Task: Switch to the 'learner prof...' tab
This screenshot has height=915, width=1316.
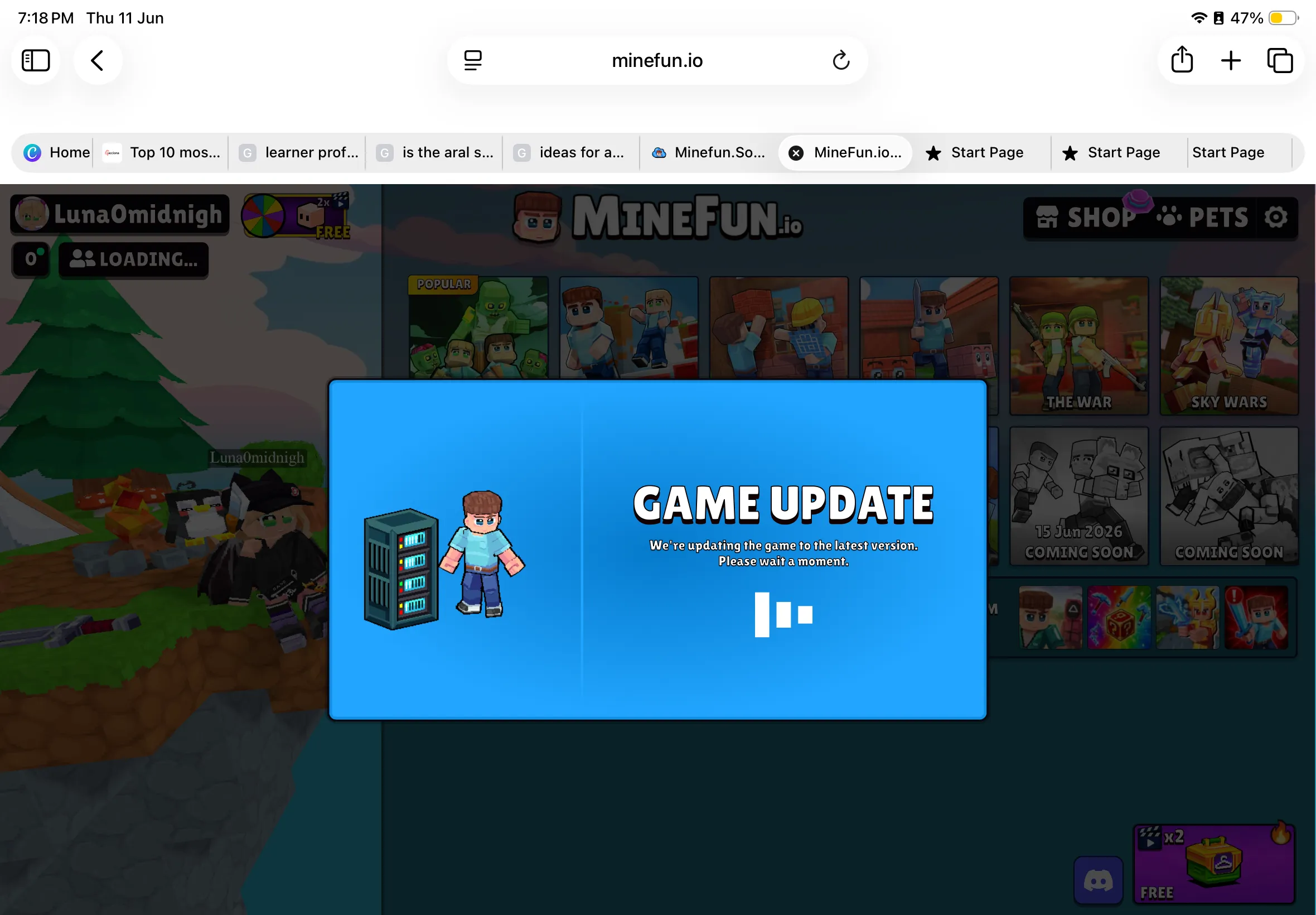Action: click(x=298, y=152)
